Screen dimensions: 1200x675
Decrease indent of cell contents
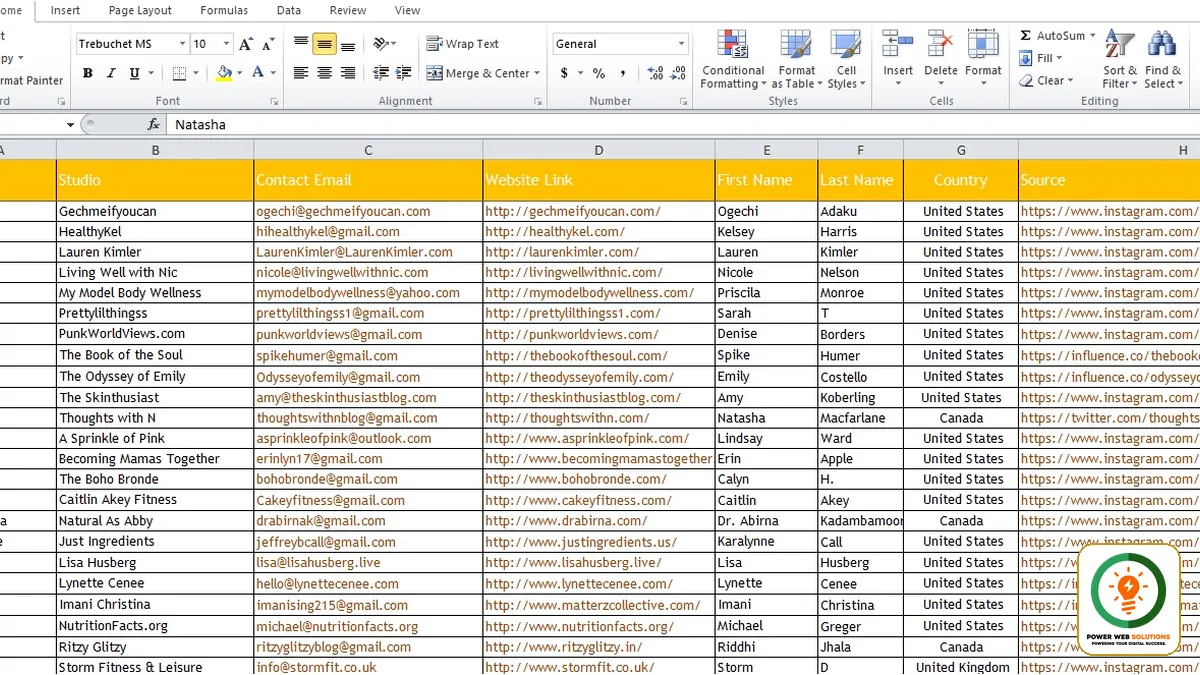tap(381, 73)
